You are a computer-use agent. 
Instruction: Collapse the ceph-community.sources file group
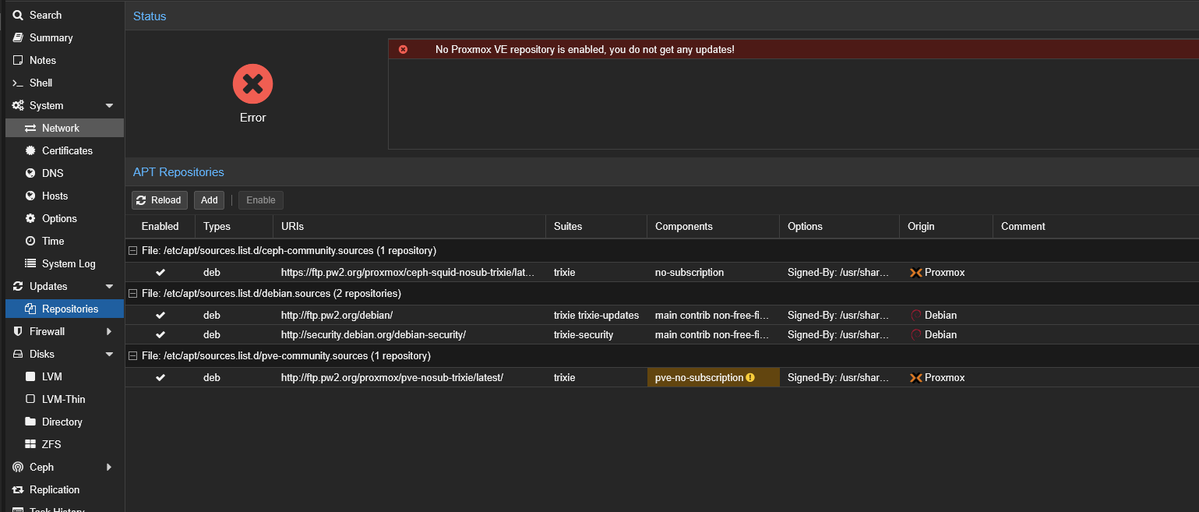pos(132,251)
